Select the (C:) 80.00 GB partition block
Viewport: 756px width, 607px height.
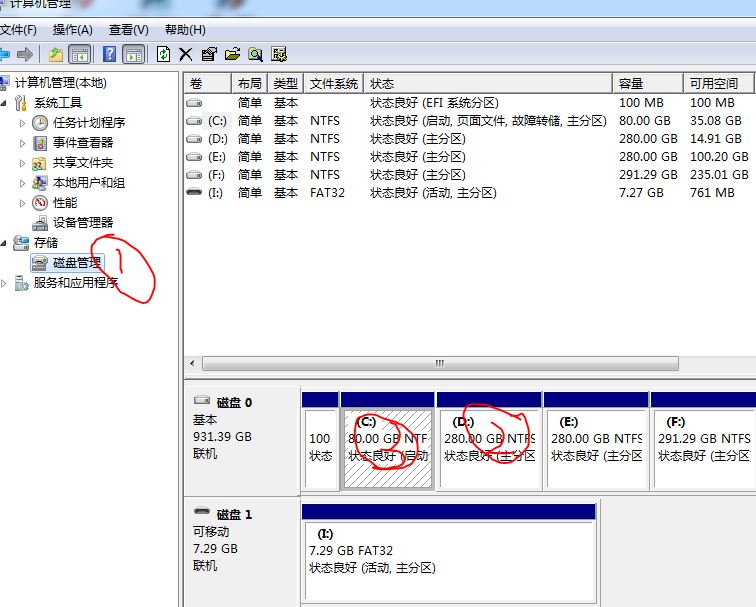[x=388, y=441]
